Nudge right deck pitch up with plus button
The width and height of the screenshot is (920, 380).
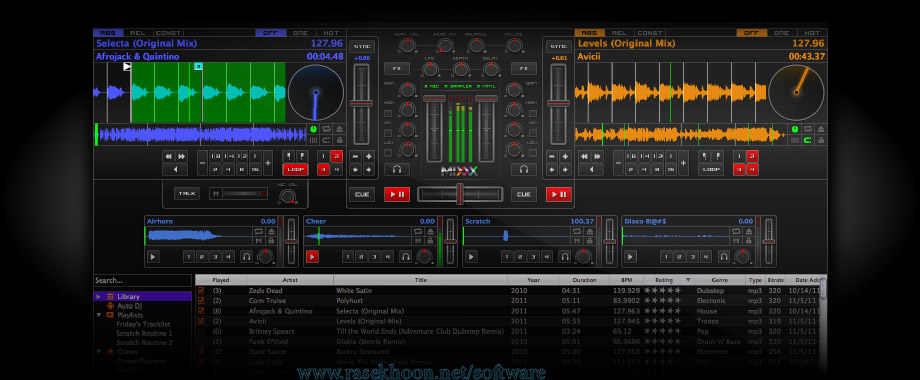[x=566, y=157]
